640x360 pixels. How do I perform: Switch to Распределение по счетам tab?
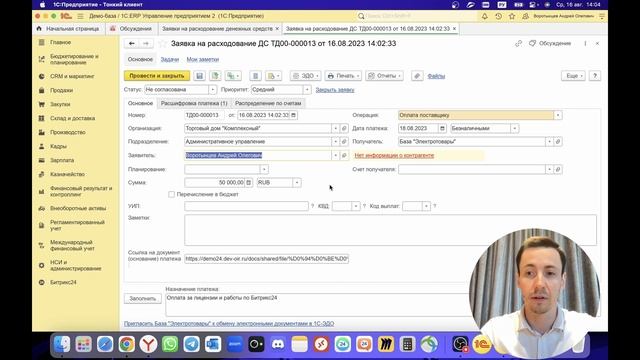(268, 103)
